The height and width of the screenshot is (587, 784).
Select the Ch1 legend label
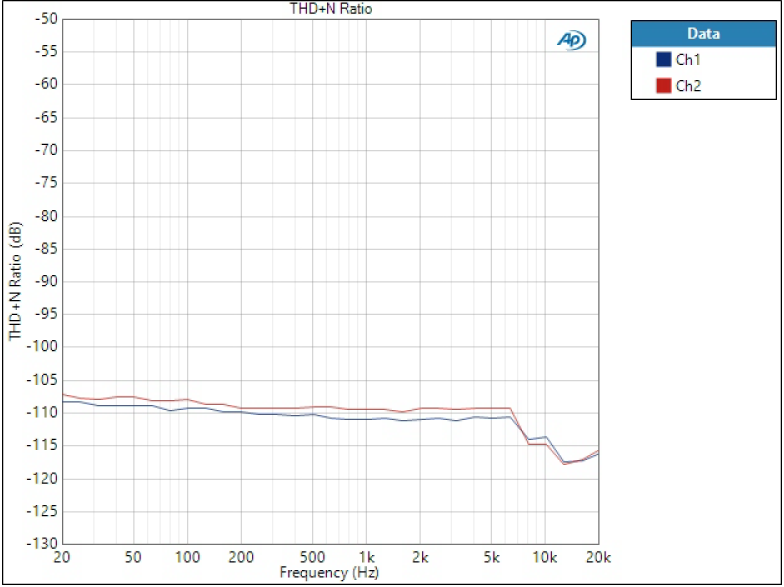[688, 60]
